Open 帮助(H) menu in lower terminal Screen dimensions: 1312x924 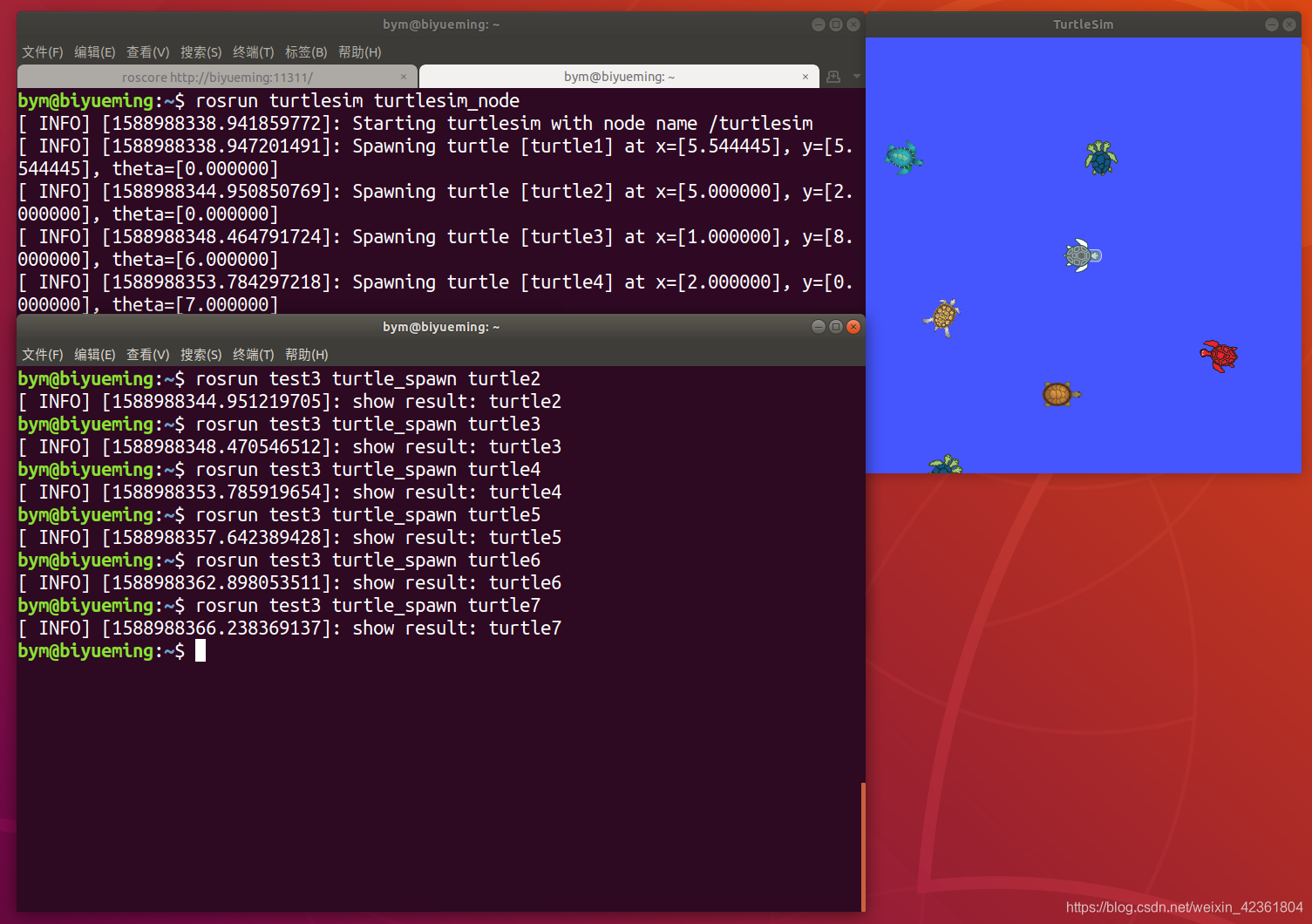(x=306, y=355)
